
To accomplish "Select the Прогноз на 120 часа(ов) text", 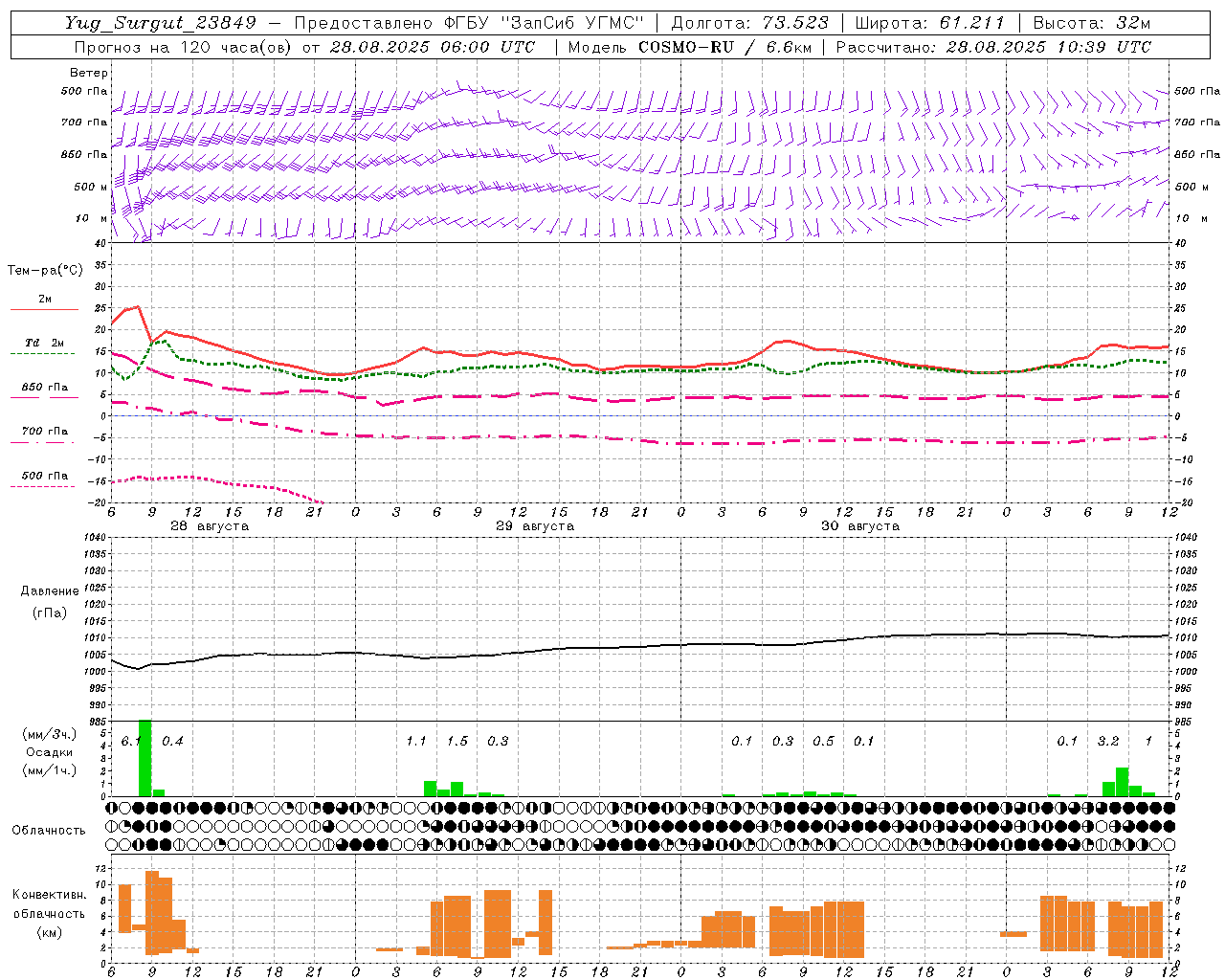I will point(184,47).
